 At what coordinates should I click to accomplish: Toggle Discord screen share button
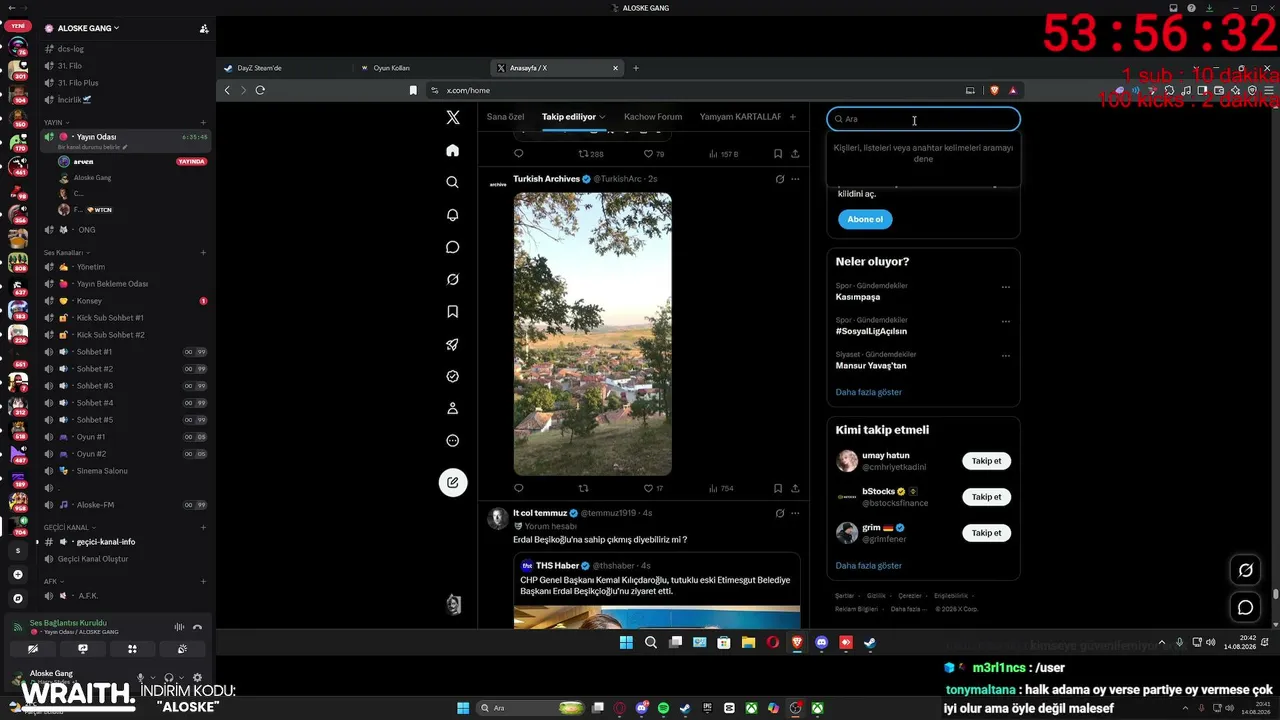coord(82,649)
